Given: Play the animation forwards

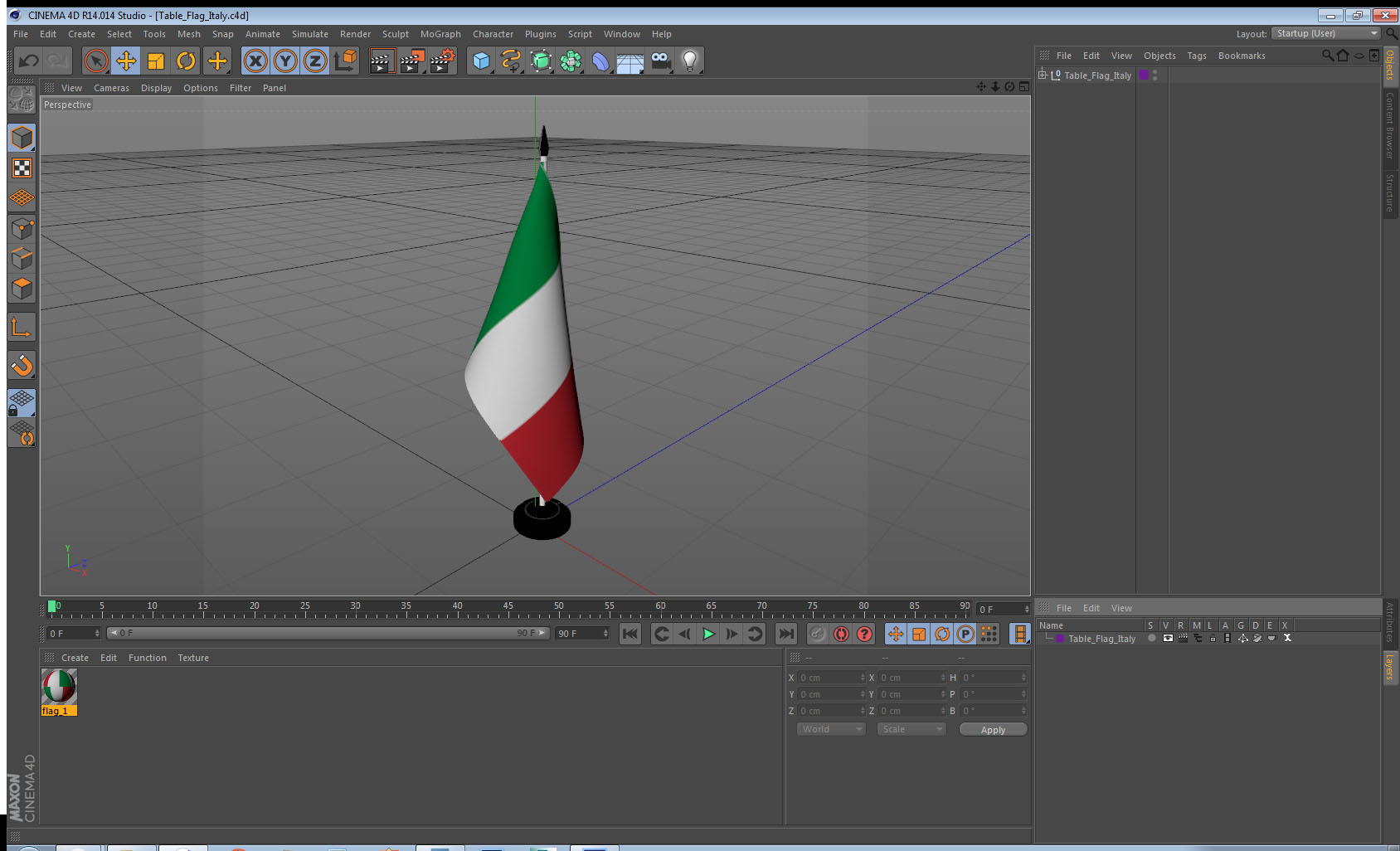Looking at the screenshot, I should click(708, 634).
